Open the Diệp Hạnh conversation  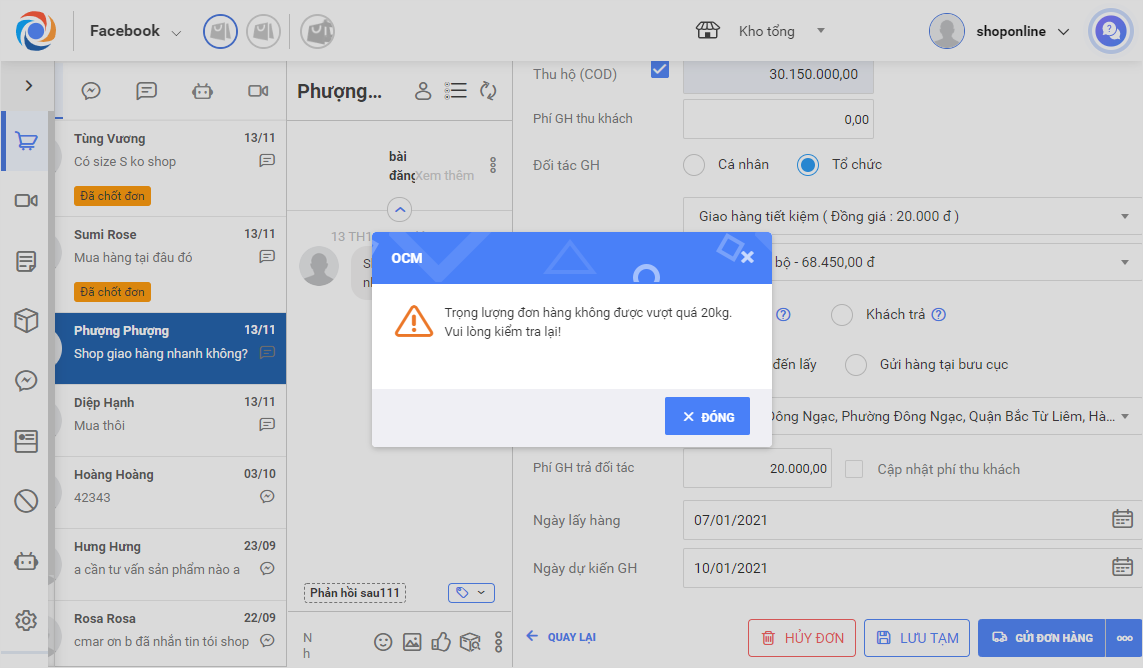click(x=171, y=420)
